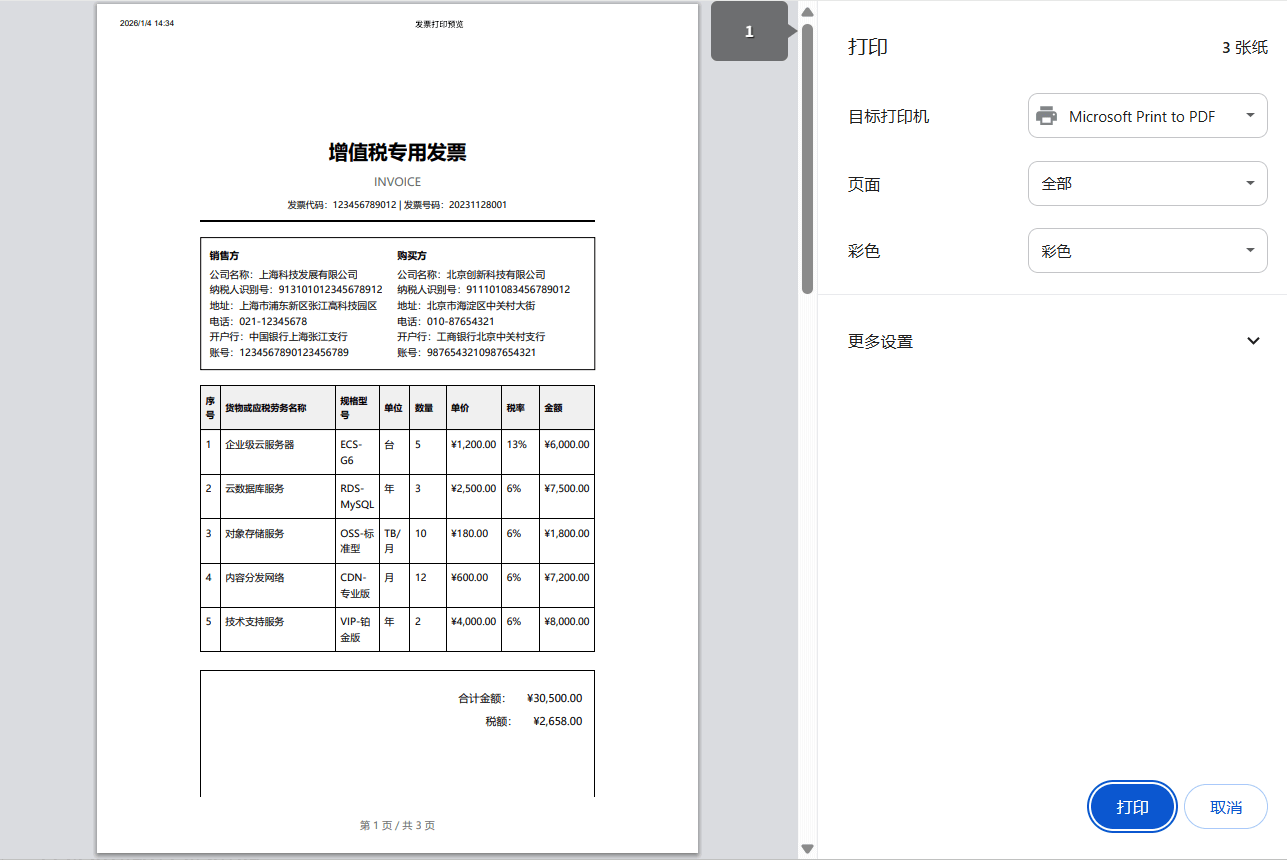Expand the 更多设置 section chevron
1287x860 pixels.
(1253, 341)
